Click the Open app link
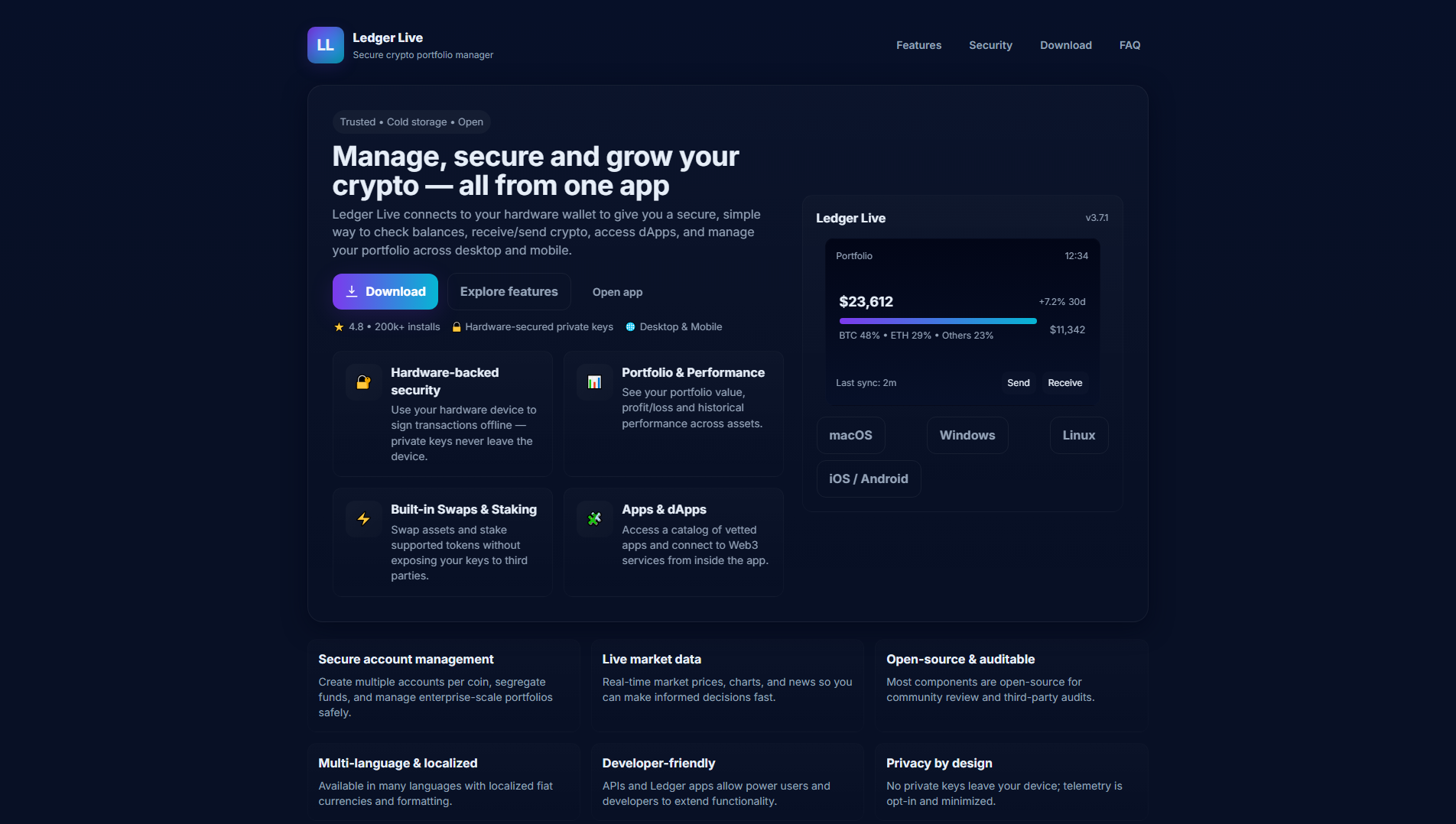 click(x=617, y=292)
